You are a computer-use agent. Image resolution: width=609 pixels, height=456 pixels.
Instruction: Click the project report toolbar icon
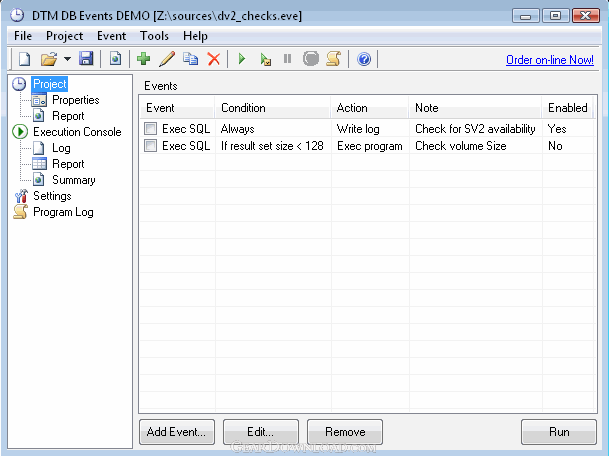tap(115, 59)
